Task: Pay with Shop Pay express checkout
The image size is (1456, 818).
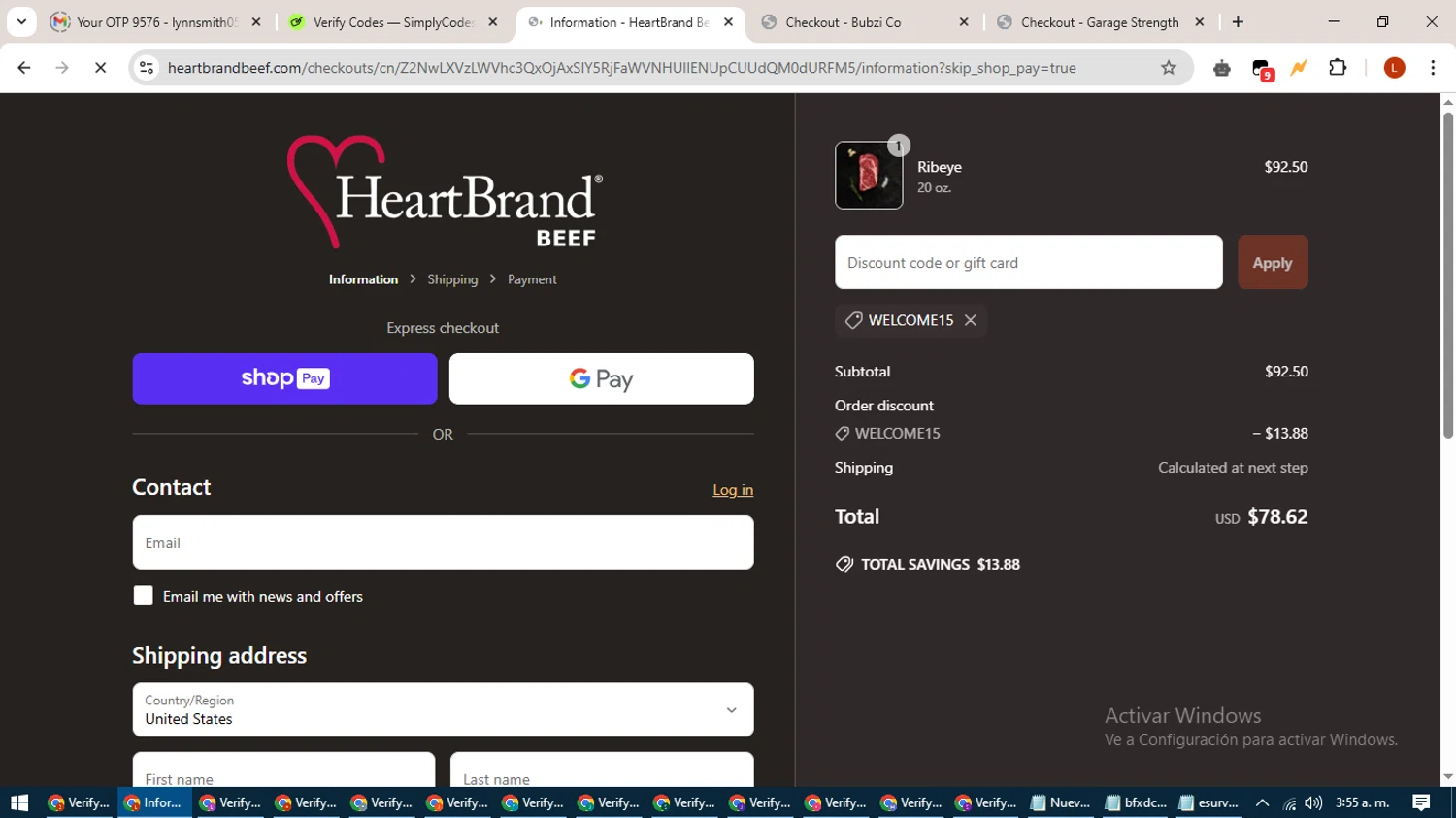Action: click(284, 378)
